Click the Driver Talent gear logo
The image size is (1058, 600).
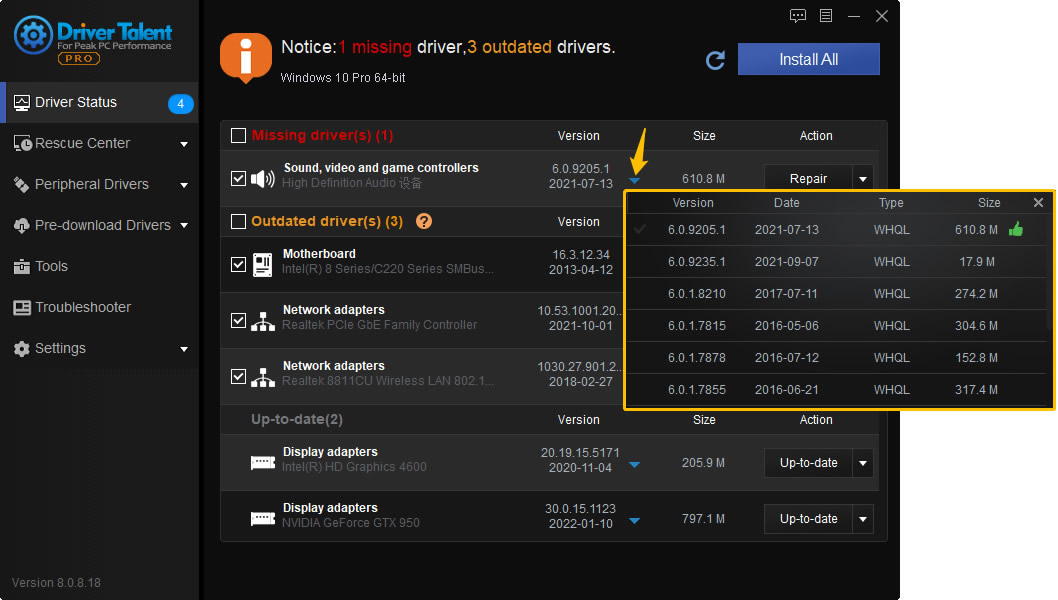(33, 34)
